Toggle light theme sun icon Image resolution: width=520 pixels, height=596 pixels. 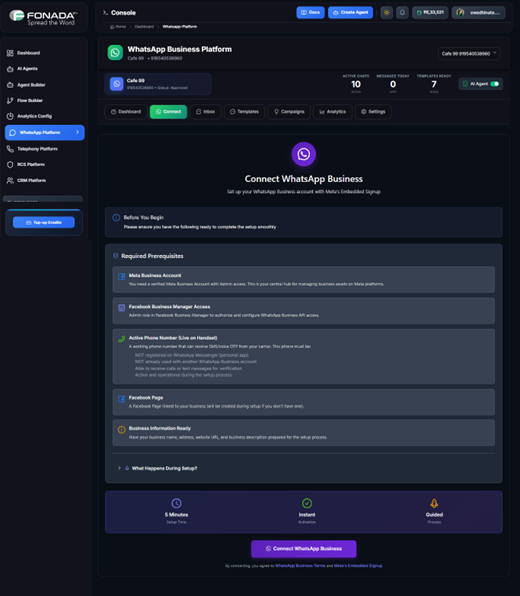click(387, 13)
